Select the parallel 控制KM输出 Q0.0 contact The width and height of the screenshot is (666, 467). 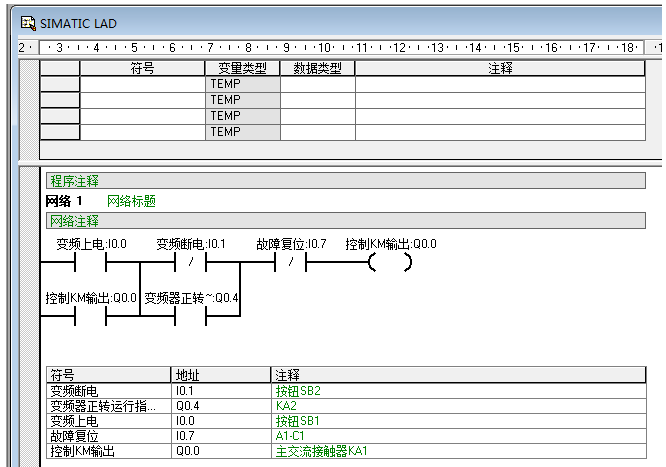[x=91, y=315]
